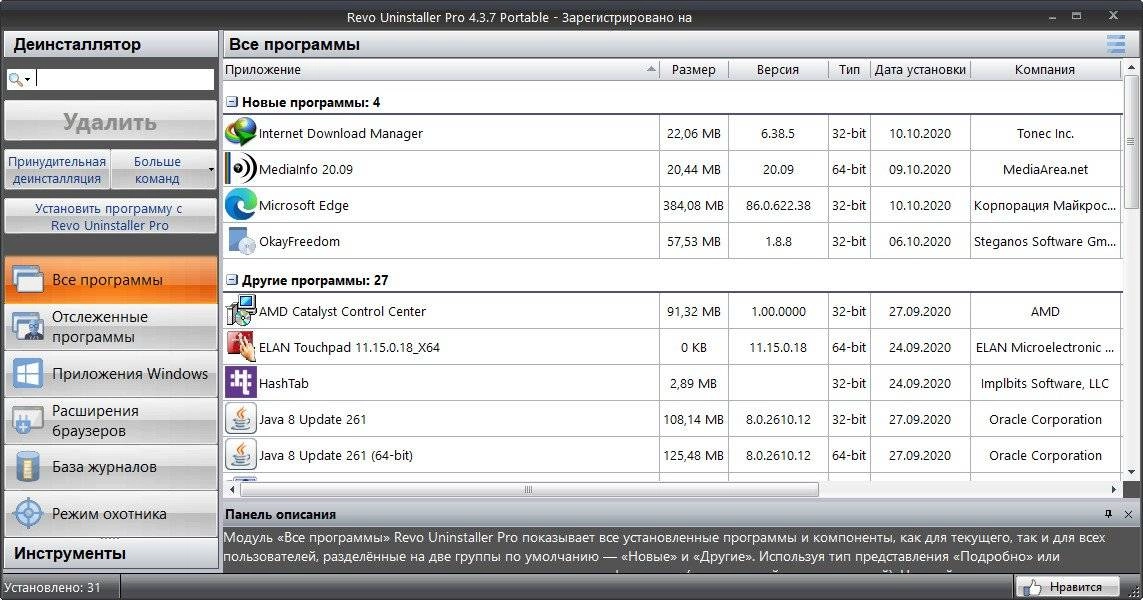Click the thumbs-up icon on Нравится

[x=1031, y=587]
